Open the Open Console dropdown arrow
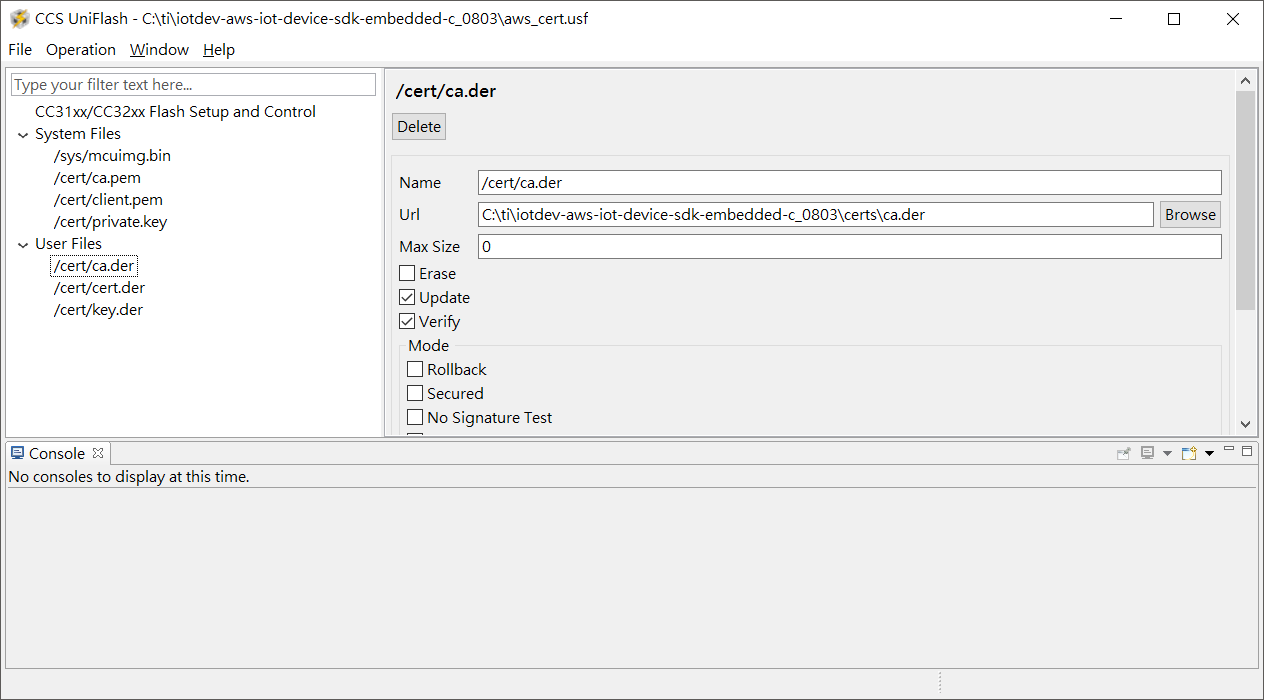1264x700 pixels. pos(1209,454)
